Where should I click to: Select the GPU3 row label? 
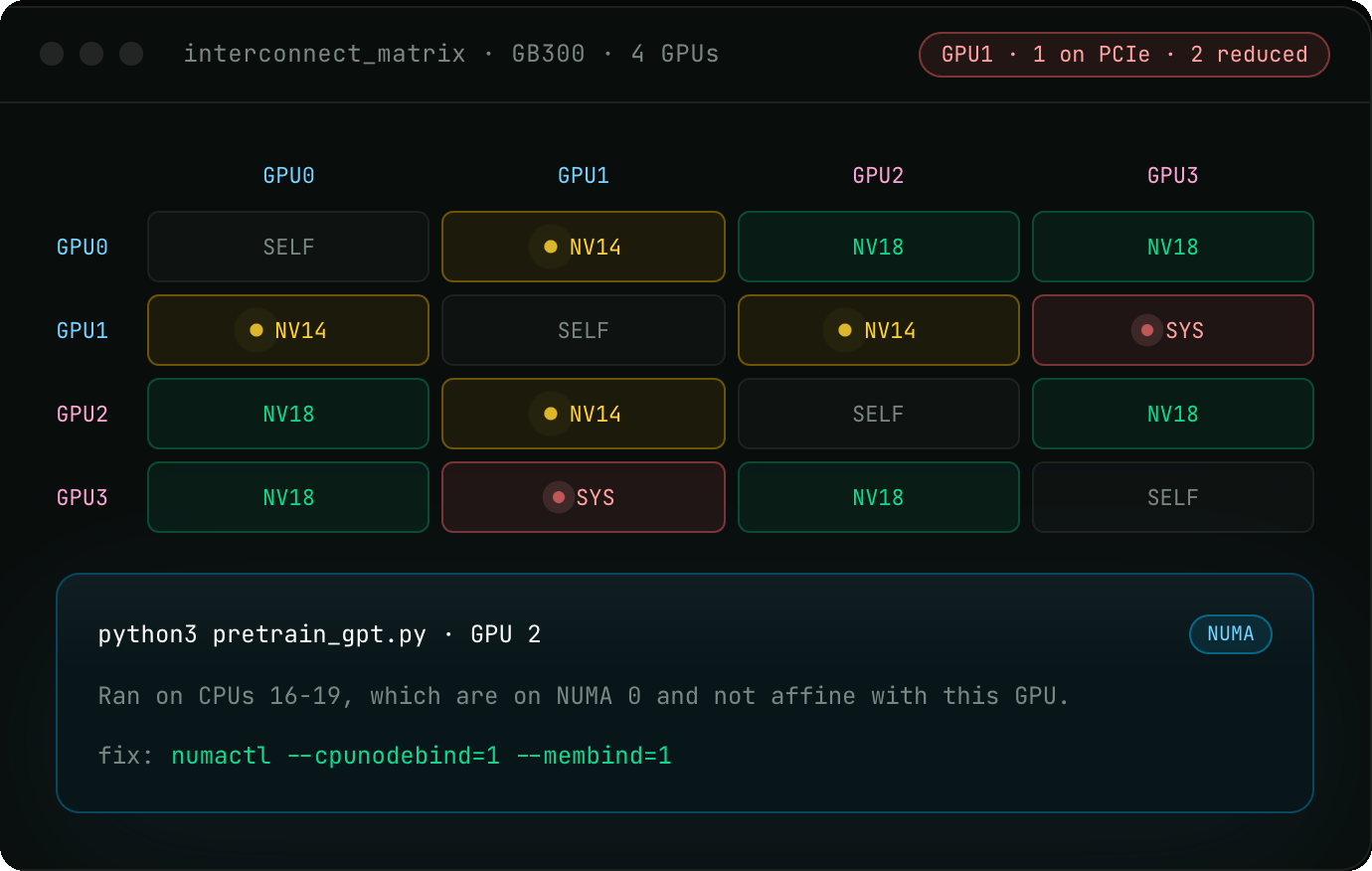(x=83, y=497)
